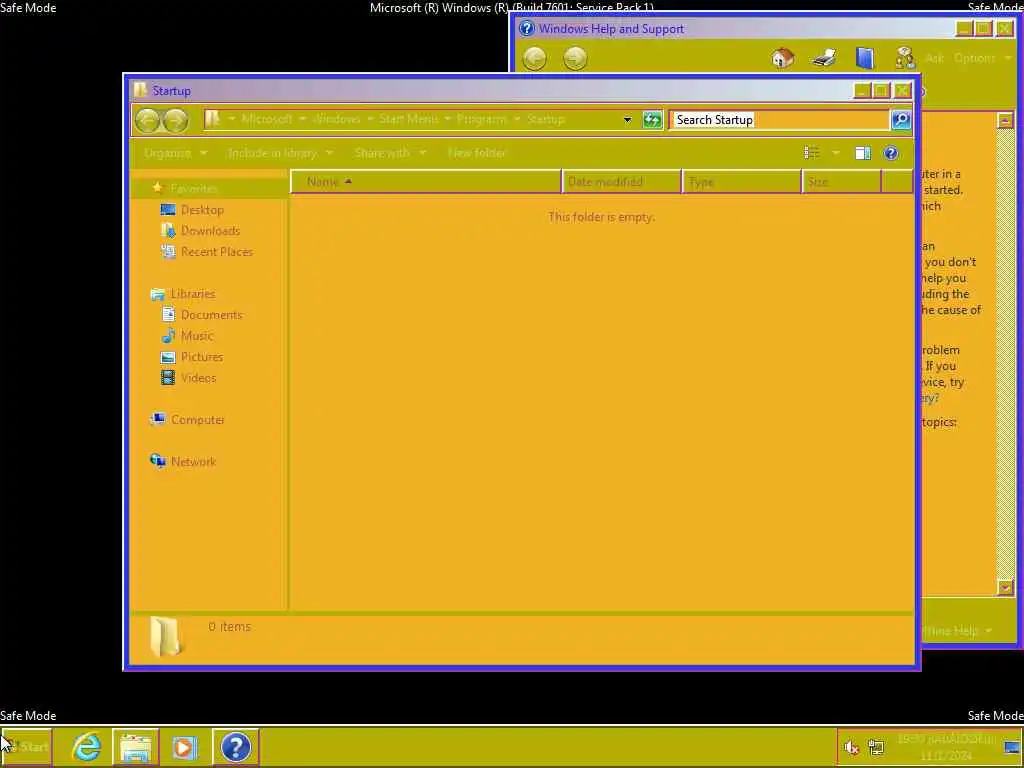
Task: Click Help window scrollbar down arrow
Action: pyautogui.click(x=1005, y=588)
